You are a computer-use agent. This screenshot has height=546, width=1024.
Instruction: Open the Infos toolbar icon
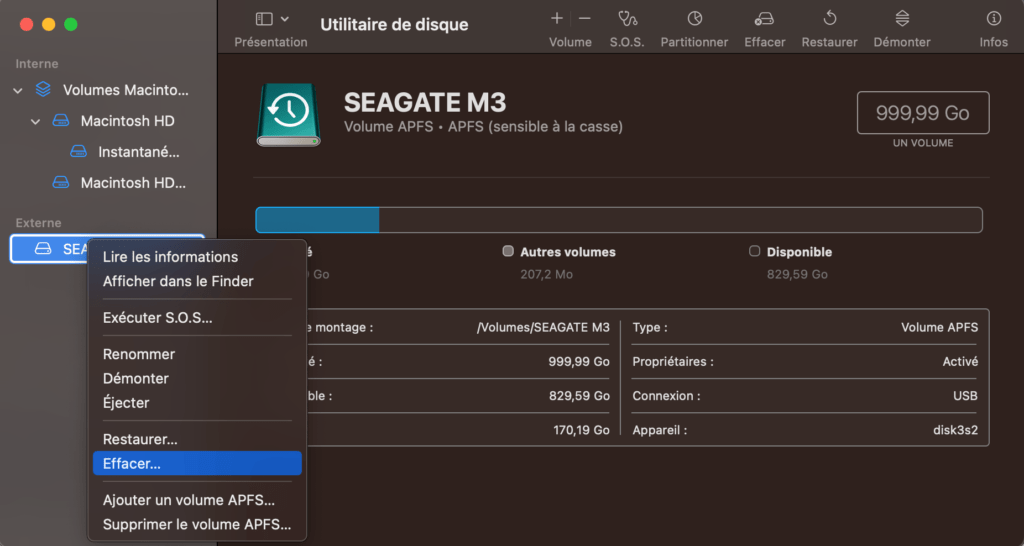(993, 18)
